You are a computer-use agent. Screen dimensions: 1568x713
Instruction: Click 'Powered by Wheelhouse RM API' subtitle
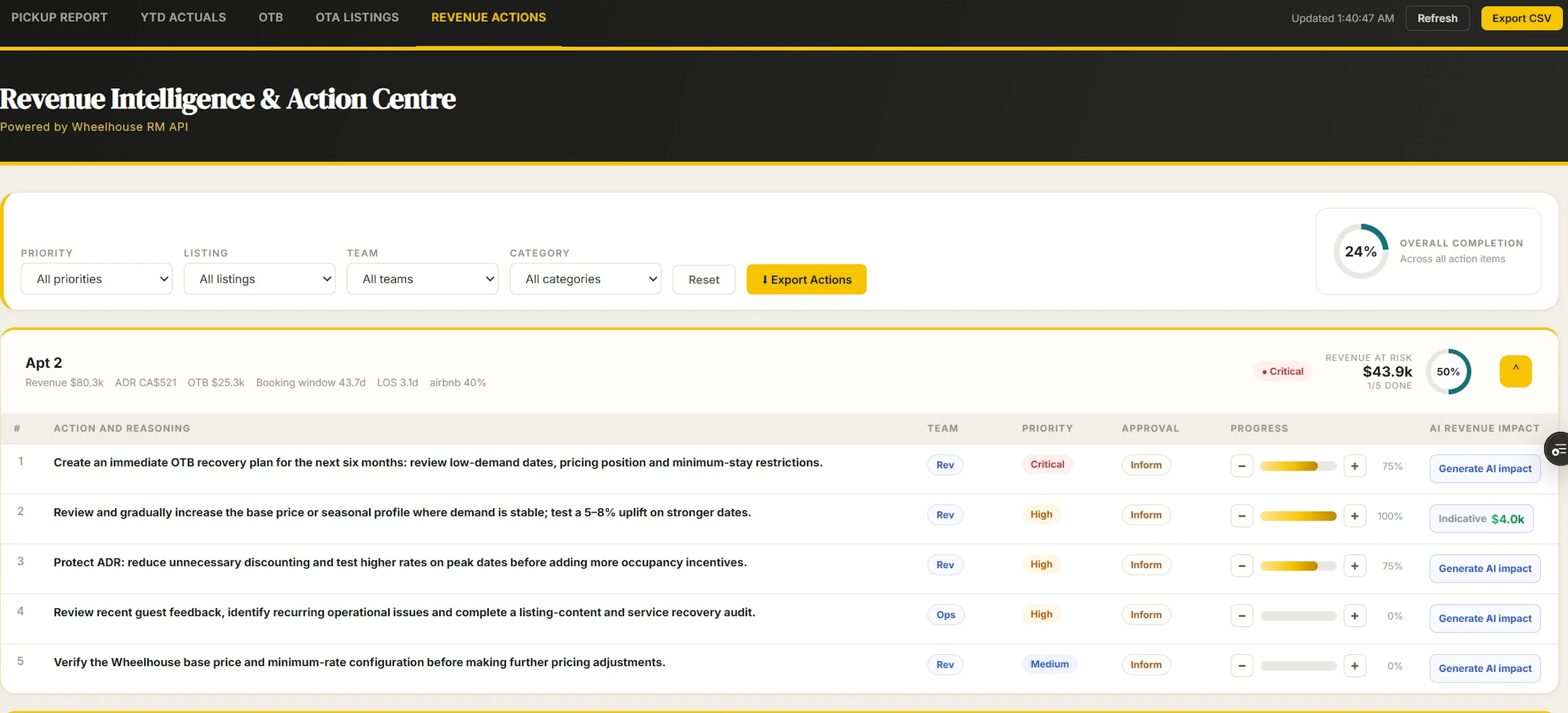[94, 127]
